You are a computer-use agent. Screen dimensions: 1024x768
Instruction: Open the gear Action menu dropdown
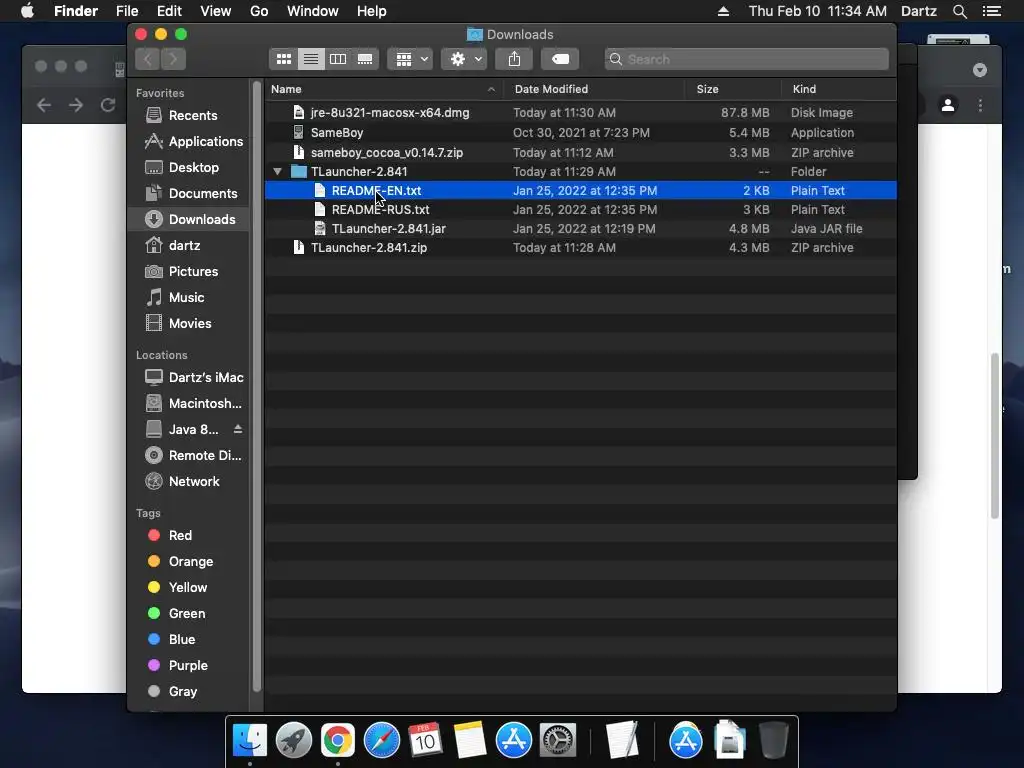pyautogui.click(x=464, y=59)
